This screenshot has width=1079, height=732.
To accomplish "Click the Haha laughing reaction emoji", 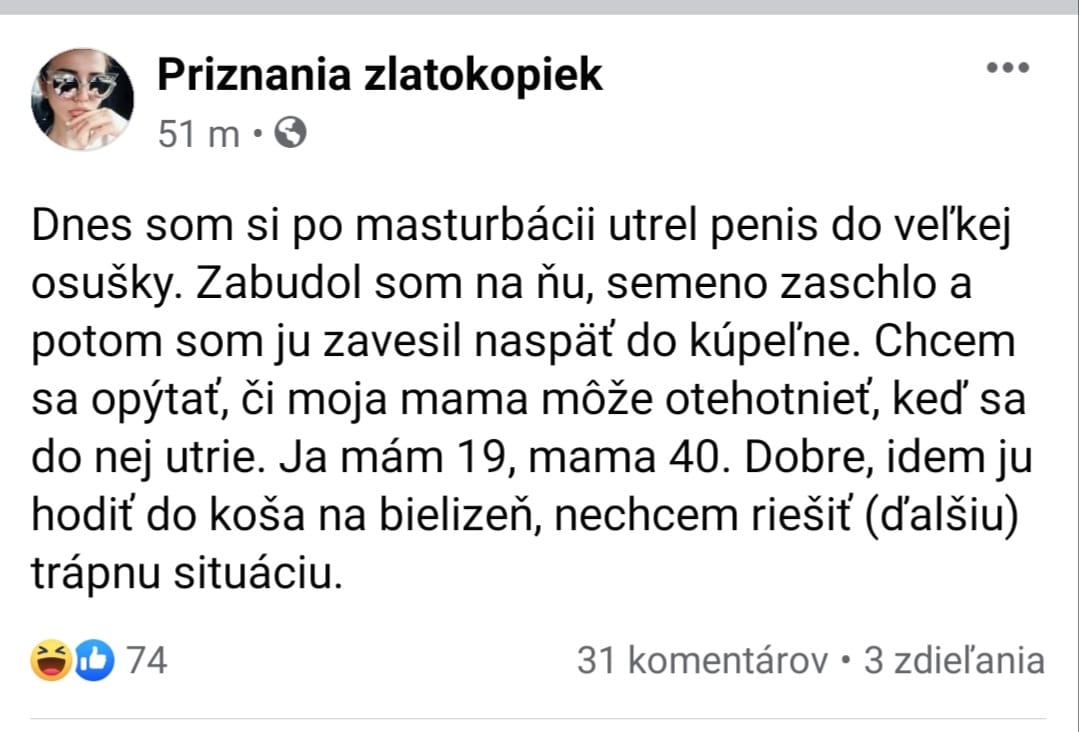I will click(49, 661).
